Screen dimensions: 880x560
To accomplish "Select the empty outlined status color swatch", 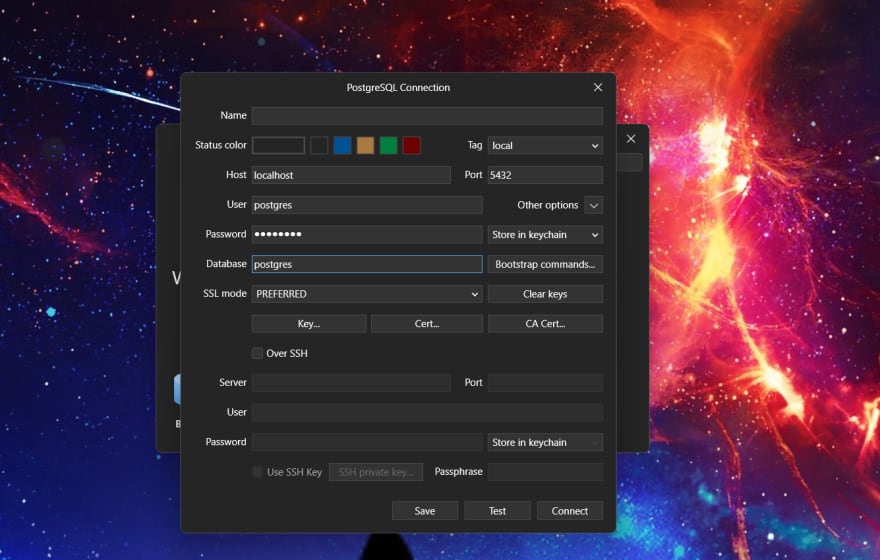I will click(278, 145).
